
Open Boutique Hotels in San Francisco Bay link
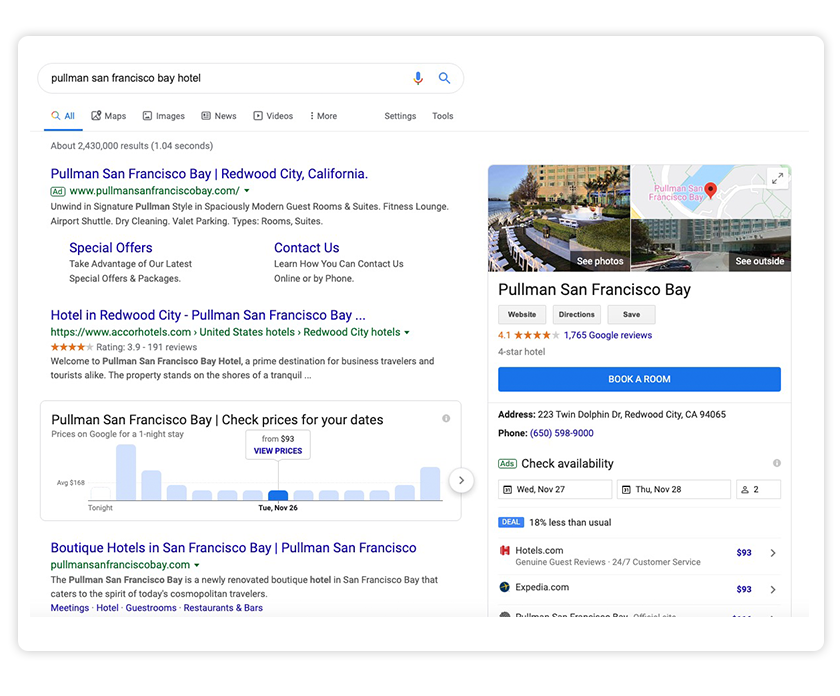coord(233,548)
